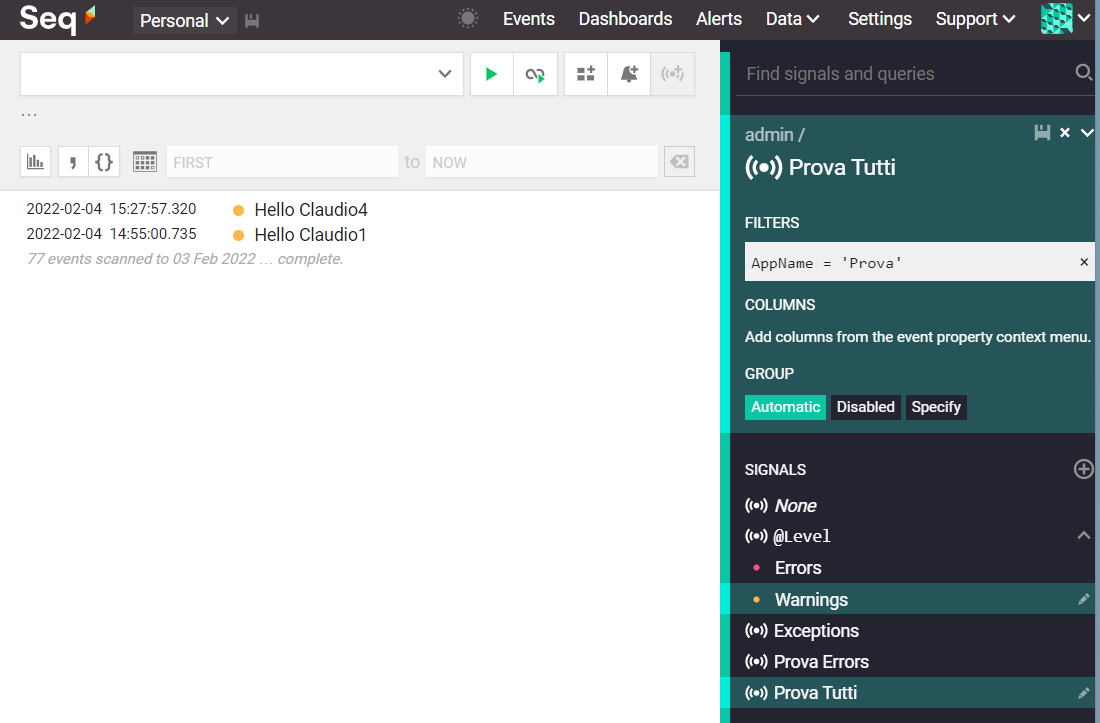Select the Exceptions signal
Screen dimensions: 1100x723
[x=816, y=631]
